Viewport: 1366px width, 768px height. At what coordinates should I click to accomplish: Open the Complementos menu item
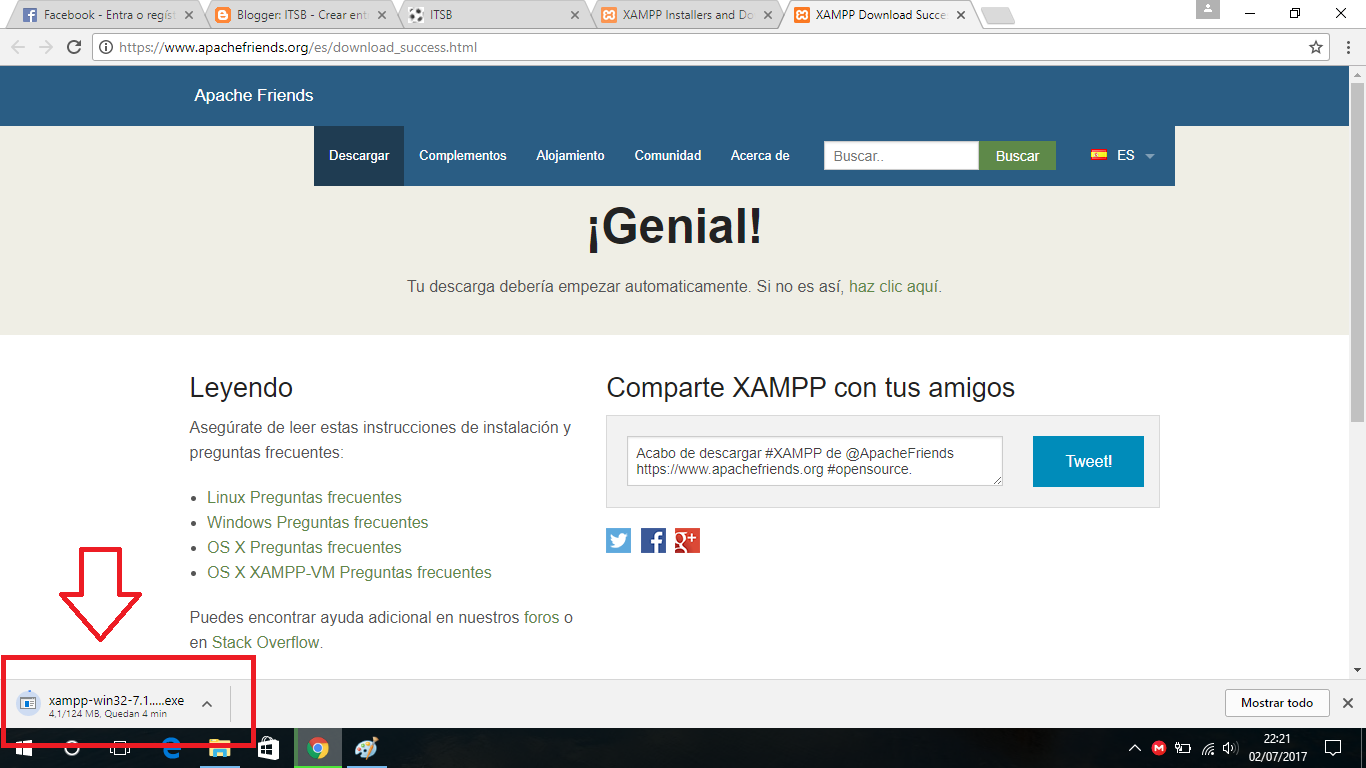click(x=462, y=155)
